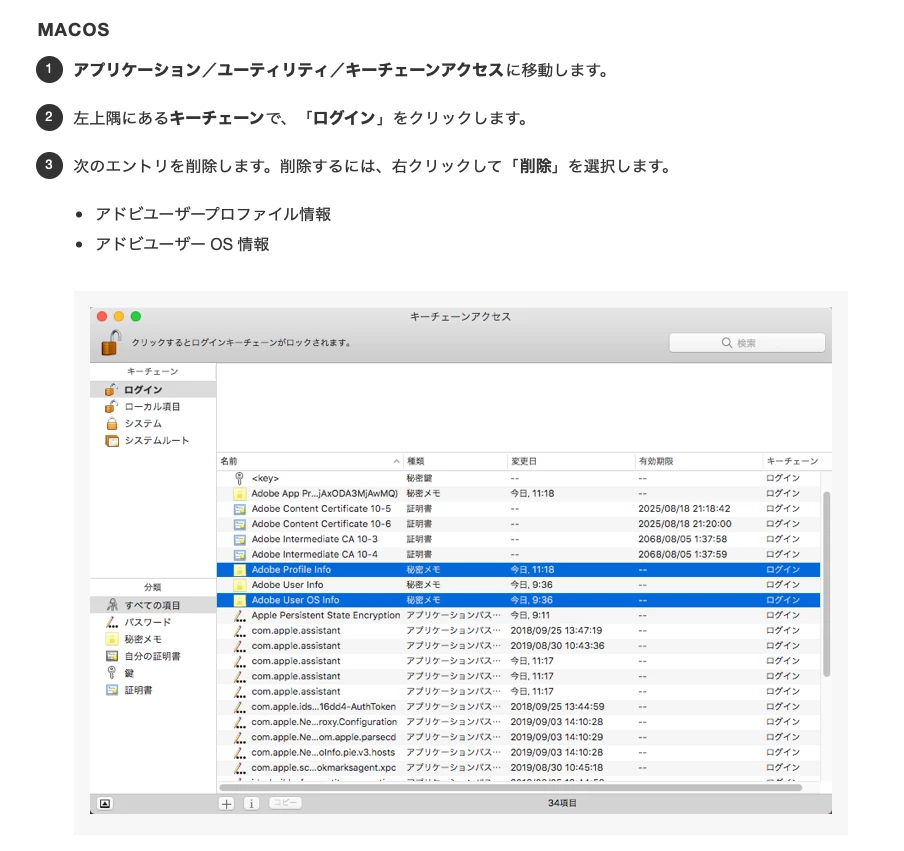Select the Adobe Profile Info entry

[x=518, y=570]
